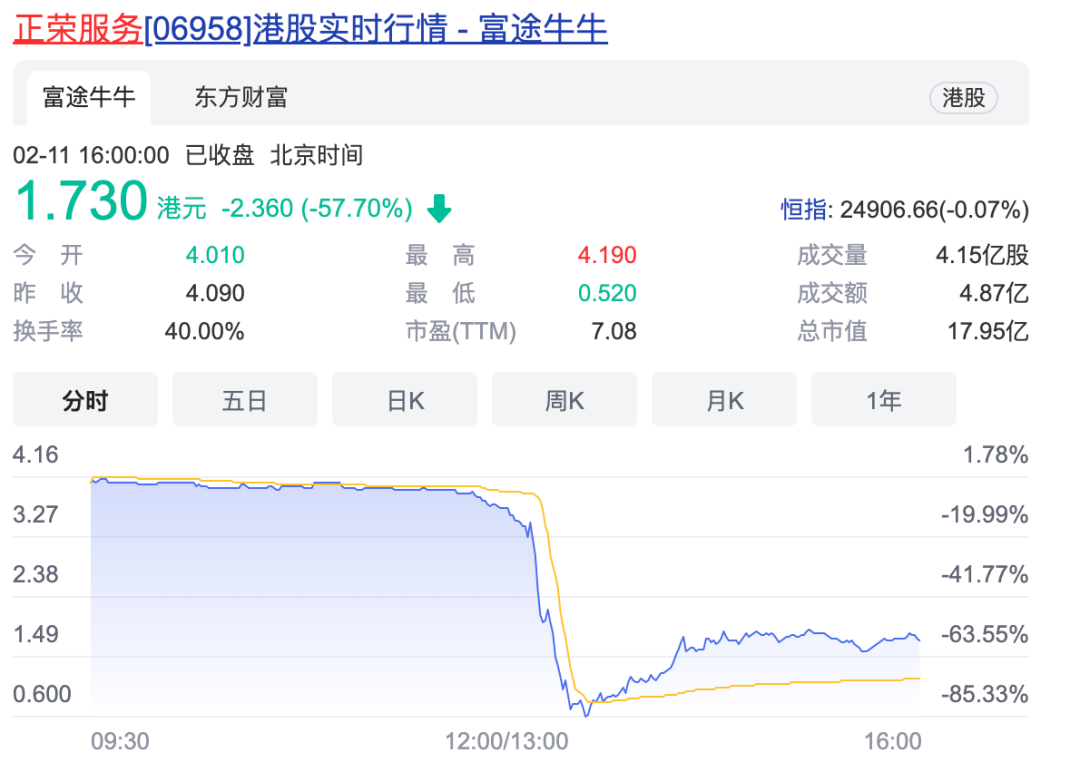Screen dimensions: 1080x762
Task: Switch to the 1年 one-year chart view
Action: point(884,399)
